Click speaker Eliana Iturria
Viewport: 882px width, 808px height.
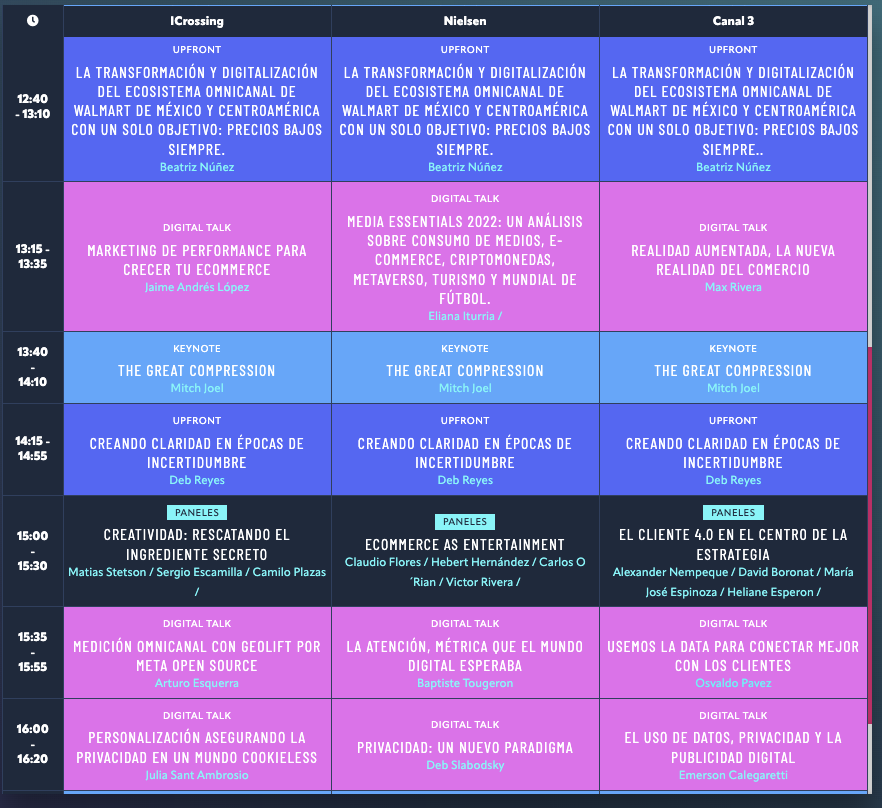point(461,316)
